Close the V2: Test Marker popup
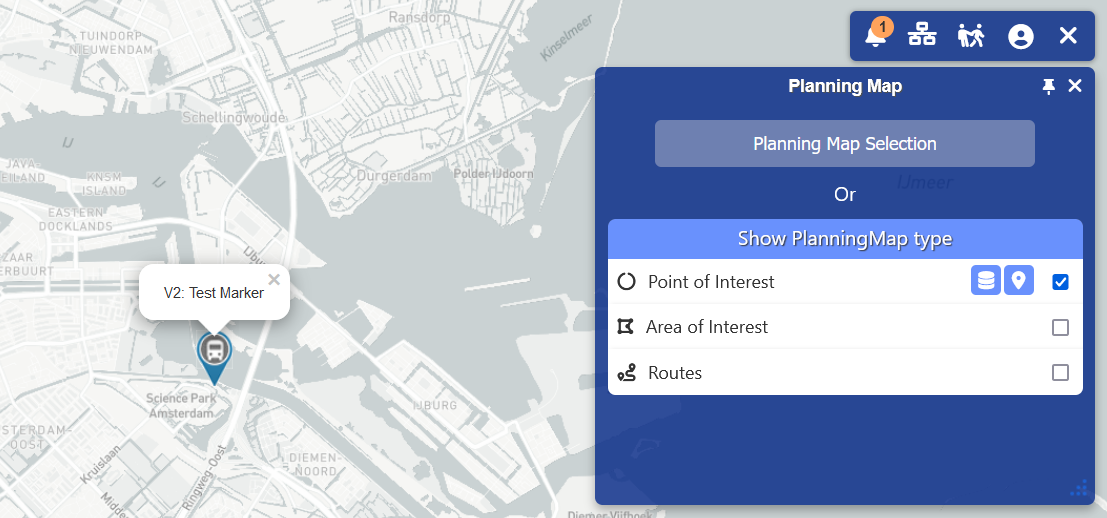The image size is (1107, 518). point(274,280)
